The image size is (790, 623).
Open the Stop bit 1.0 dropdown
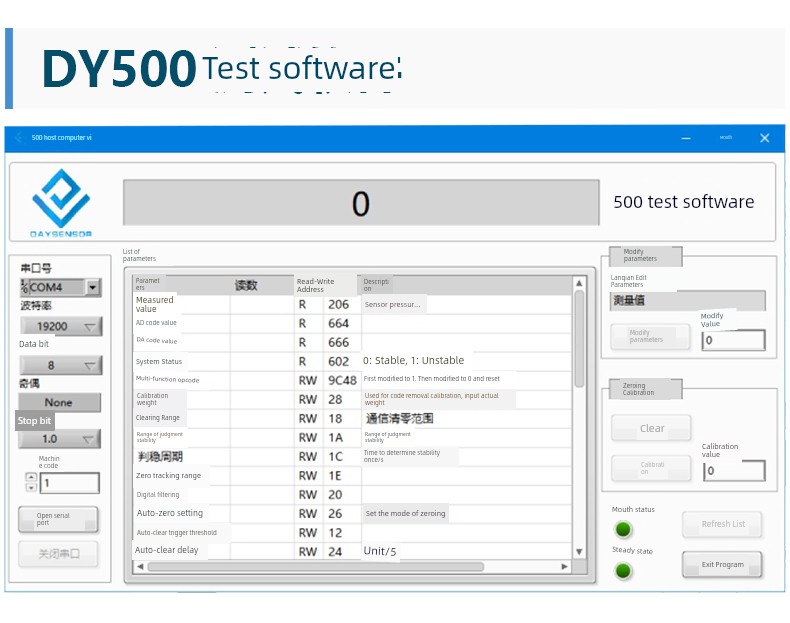tap(59, 439)
